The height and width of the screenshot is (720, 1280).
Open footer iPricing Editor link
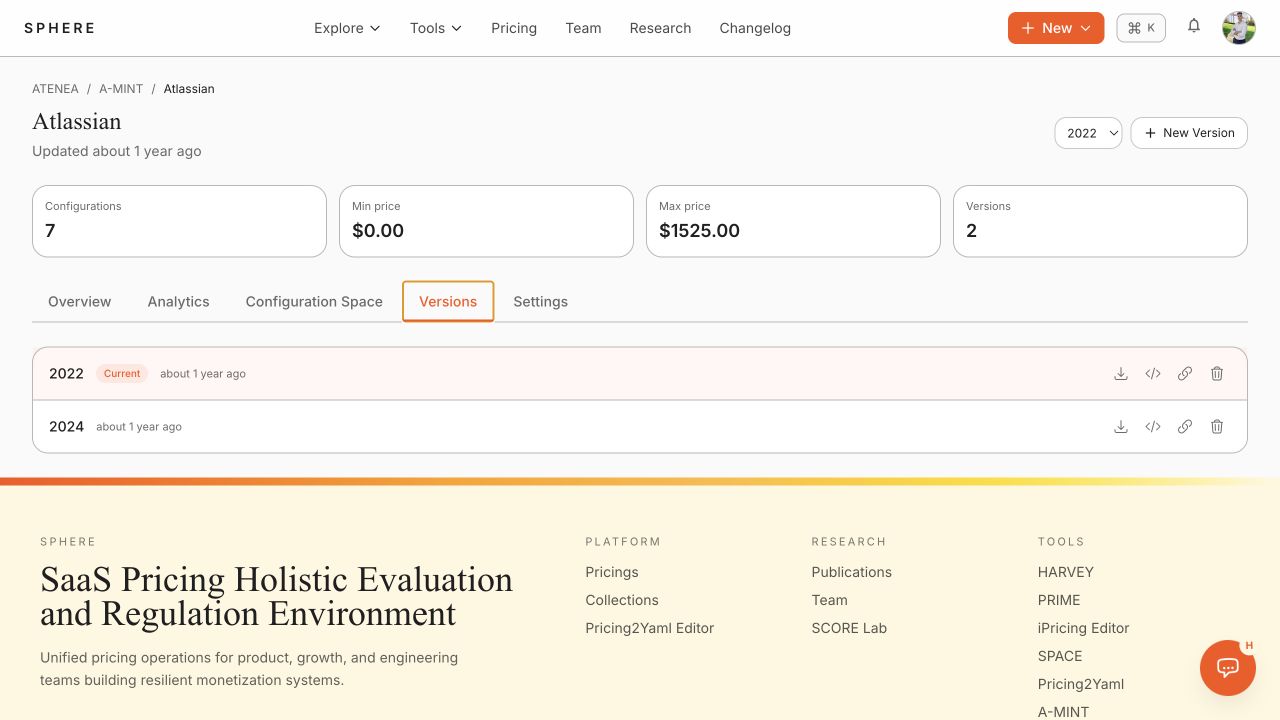point(1083,628)
